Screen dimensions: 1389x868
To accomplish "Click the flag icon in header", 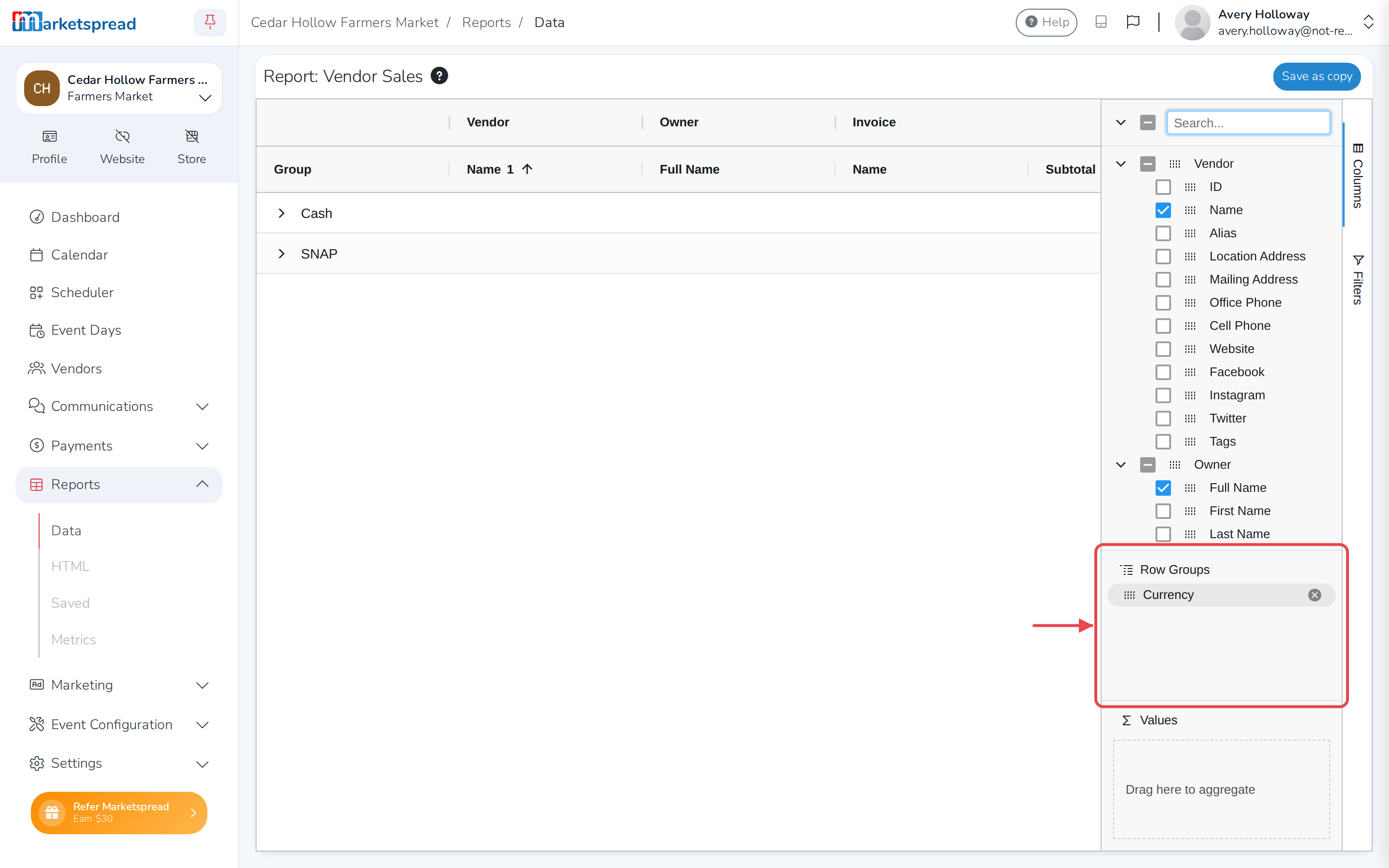I will pyautogui.click(x=1132, y=22).
